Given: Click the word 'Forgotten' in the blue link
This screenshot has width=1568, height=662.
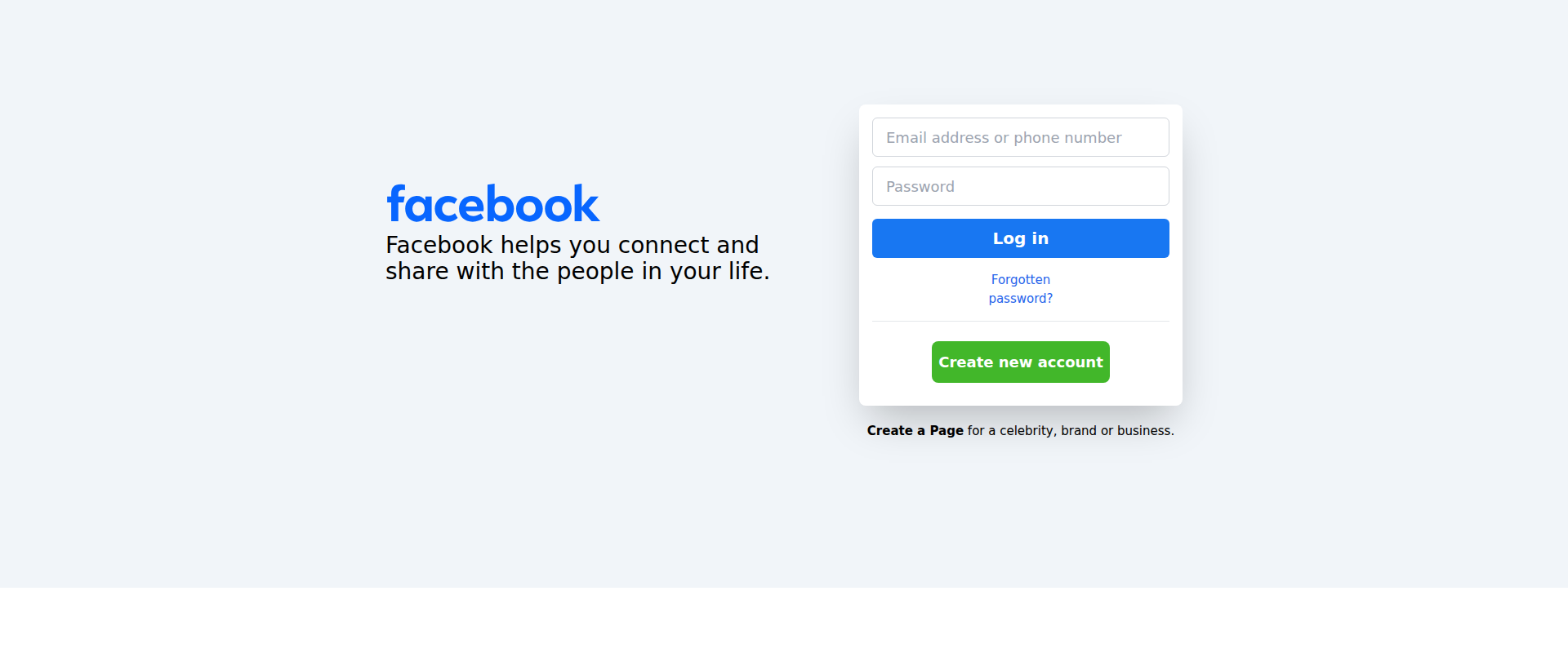Looking at the screenshot, I should pos(1020,279).
